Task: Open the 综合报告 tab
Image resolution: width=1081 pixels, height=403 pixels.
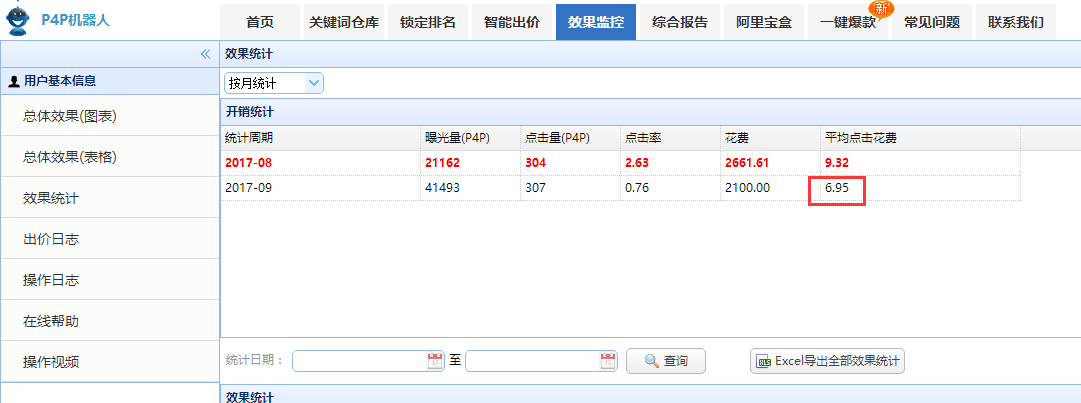Action: click(x=680, y=22)
